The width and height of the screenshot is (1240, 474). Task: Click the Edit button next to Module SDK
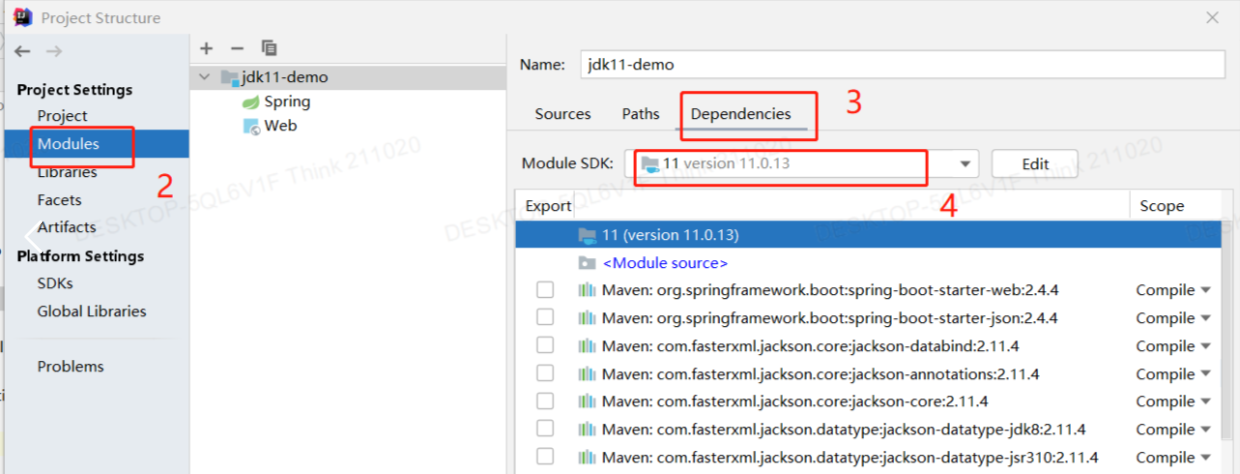click(1035, 164)
